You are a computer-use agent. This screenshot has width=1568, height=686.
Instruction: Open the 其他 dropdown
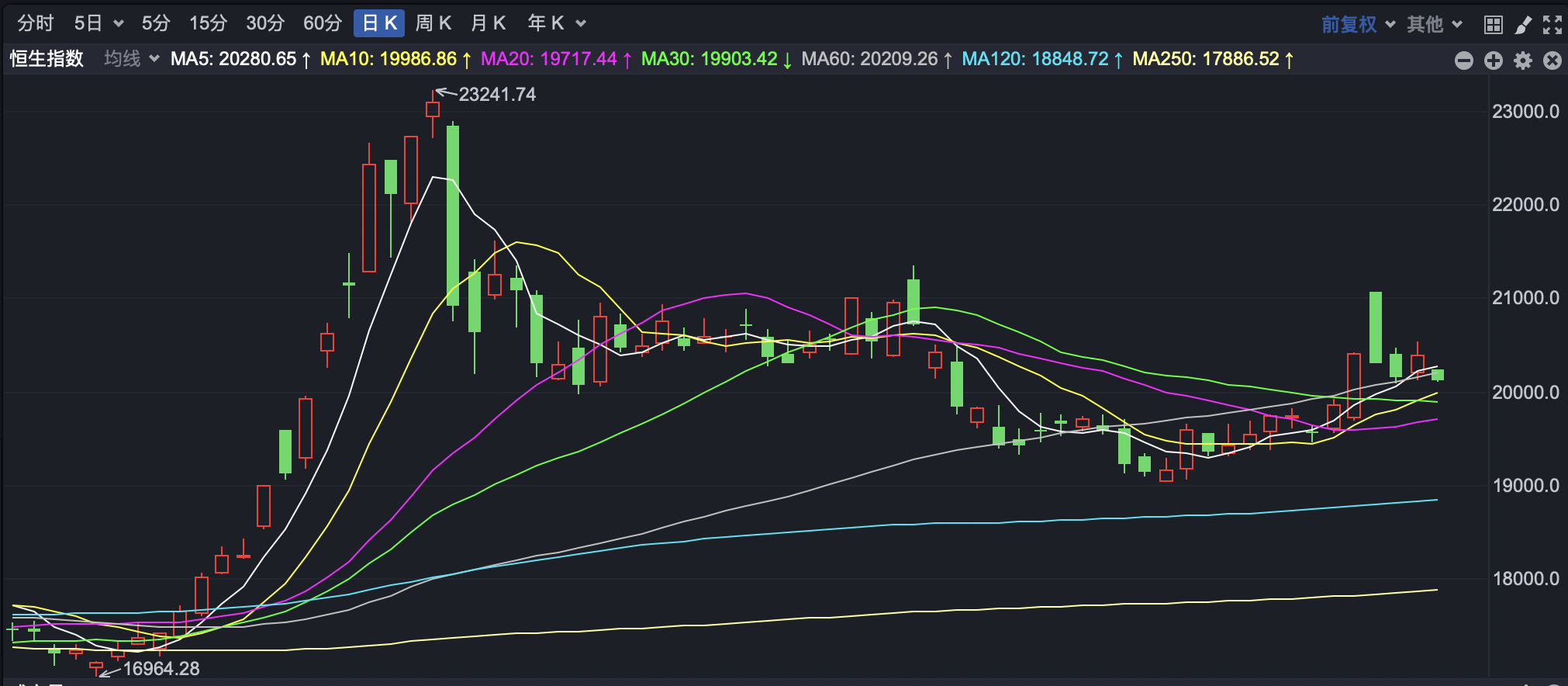click(x=1435, y=25)
